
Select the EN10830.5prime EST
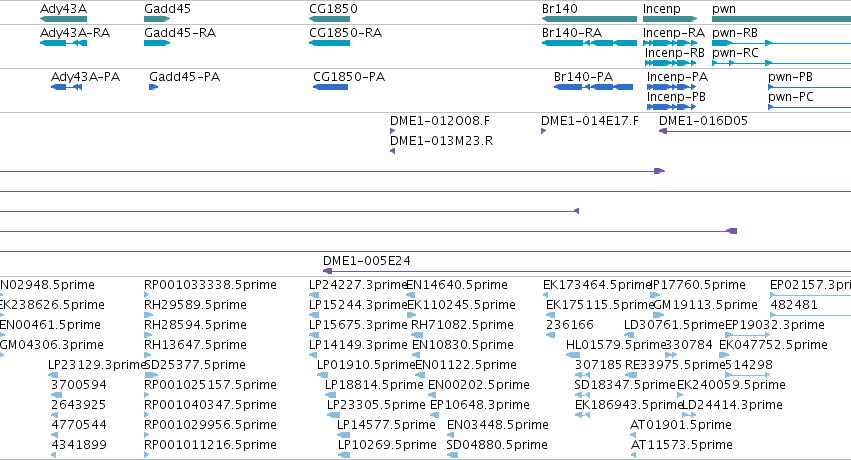(463, 345)
